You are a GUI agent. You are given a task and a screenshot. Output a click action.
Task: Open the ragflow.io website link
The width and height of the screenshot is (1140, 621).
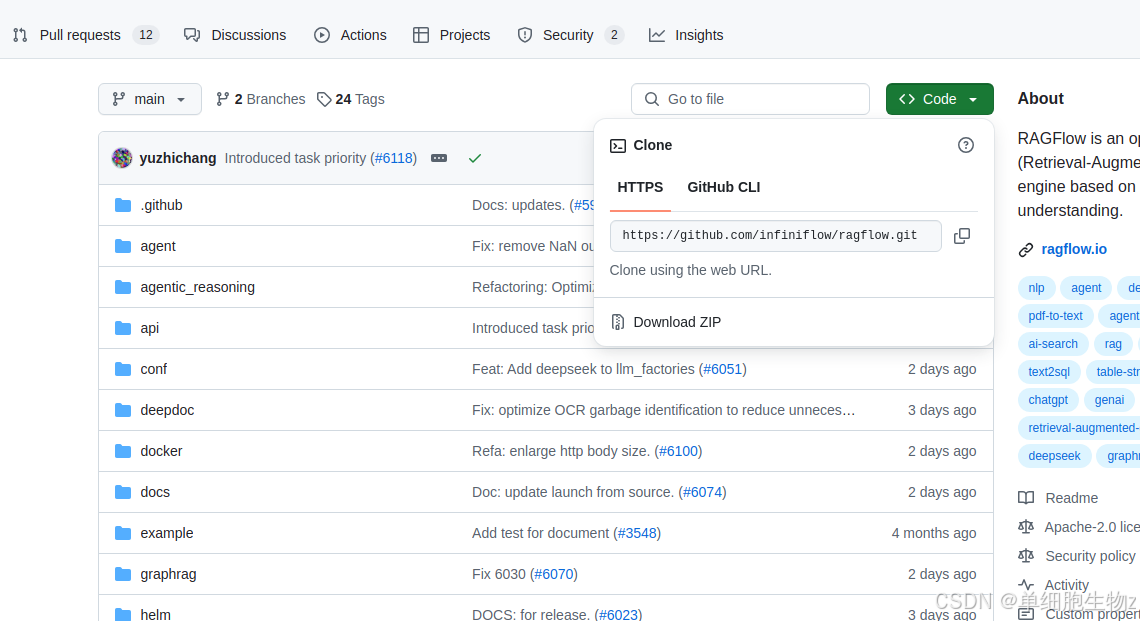pos(1074,249)
